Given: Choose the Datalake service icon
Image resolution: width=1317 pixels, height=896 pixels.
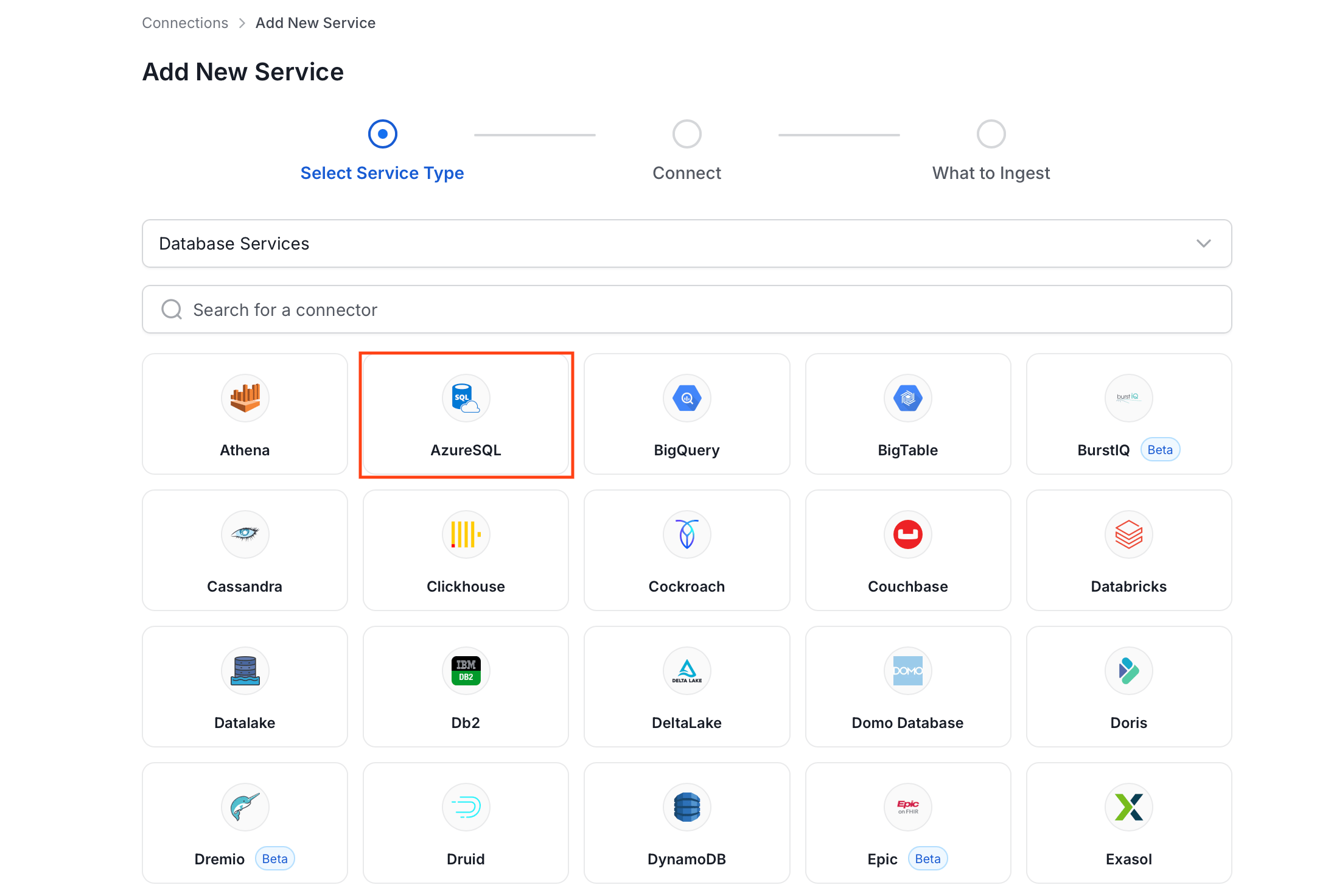Looking at the screenshot, I should pyautogui.click(x=245, y=671).
